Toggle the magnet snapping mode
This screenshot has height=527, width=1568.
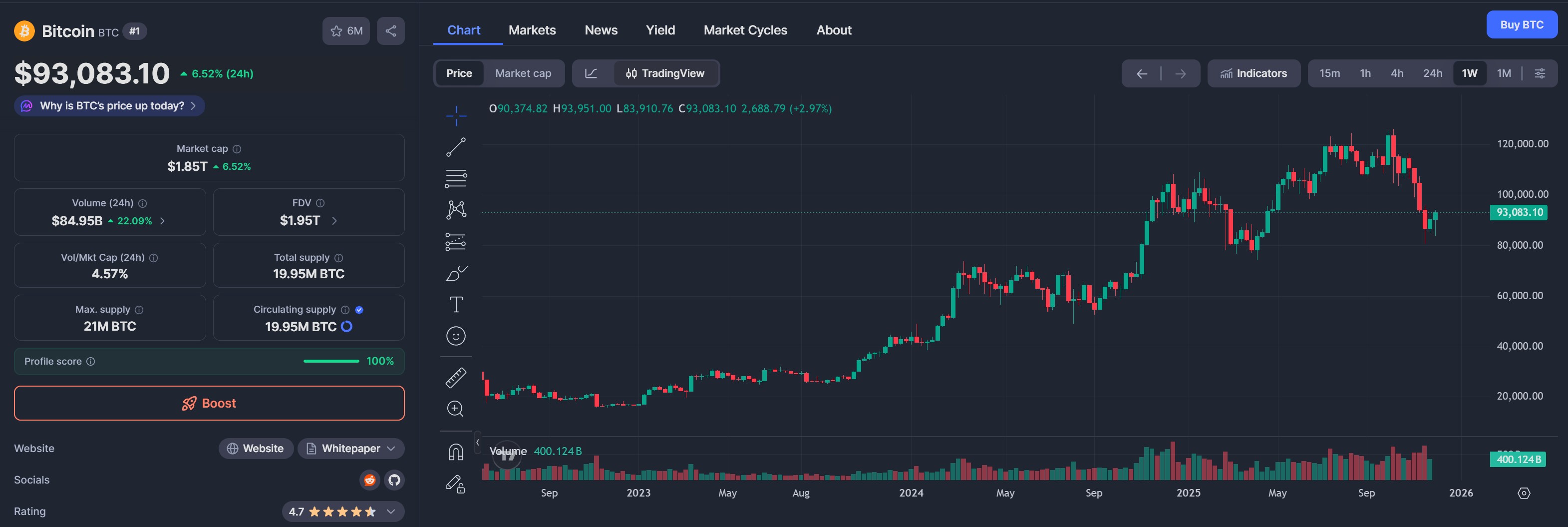pos(456,452)
